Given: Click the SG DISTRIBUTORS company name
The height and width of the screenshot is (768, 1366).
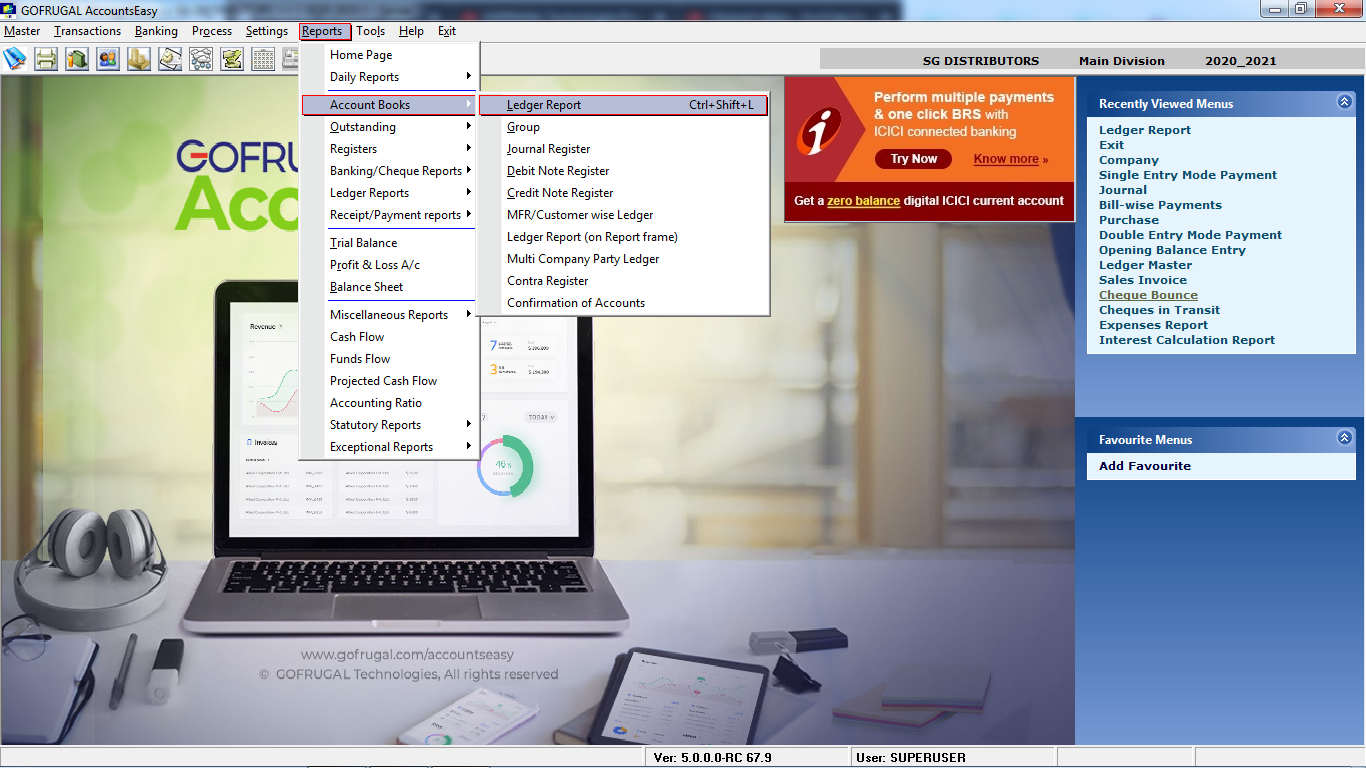Looking at the screenshot, I should pyautogui.click(x=981, y=61).
